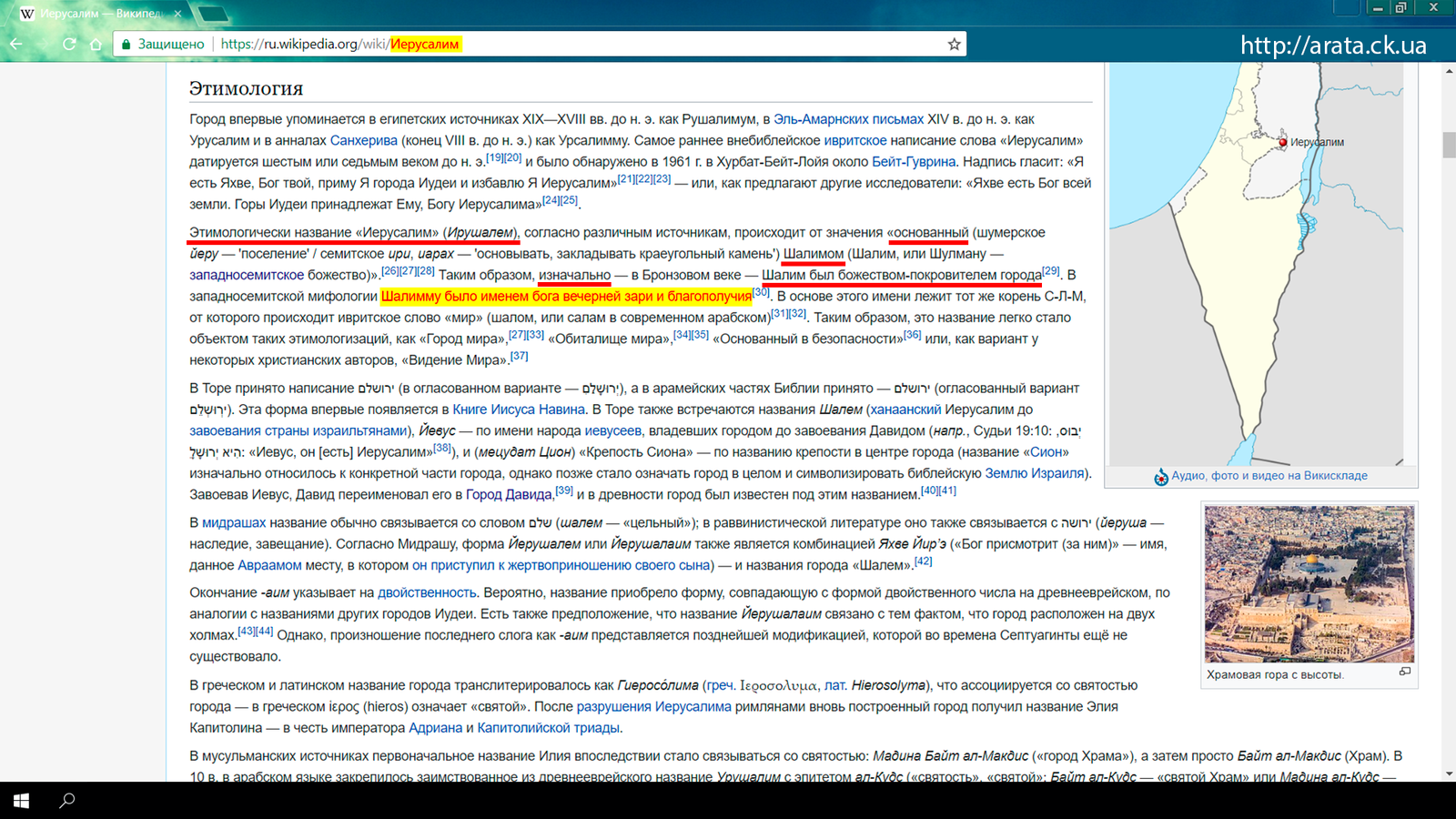
Task: Follow the Авраамом link
Action: (269, 565)
